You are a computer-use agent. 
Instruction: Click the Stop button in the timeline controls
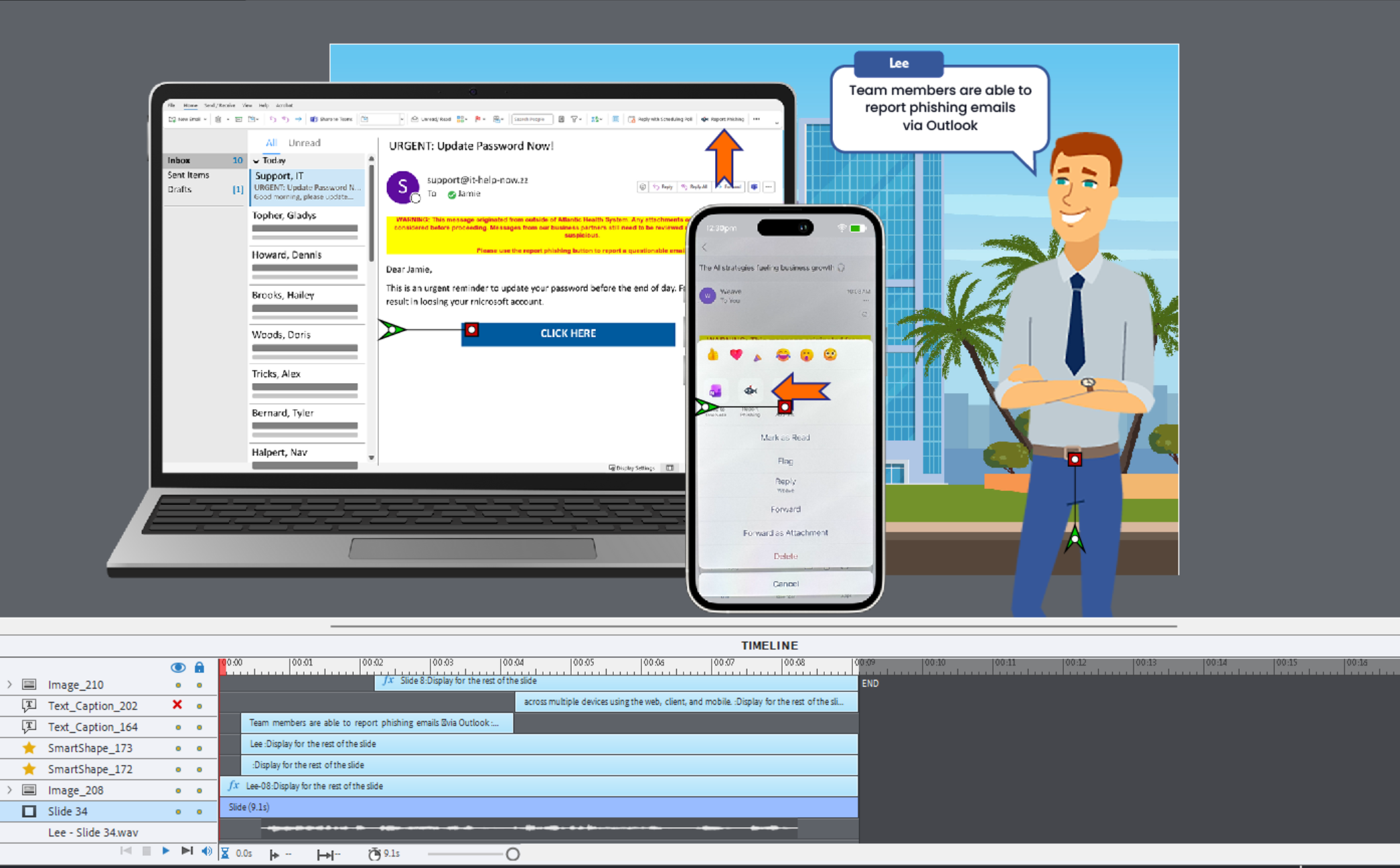tap(146, 851)
